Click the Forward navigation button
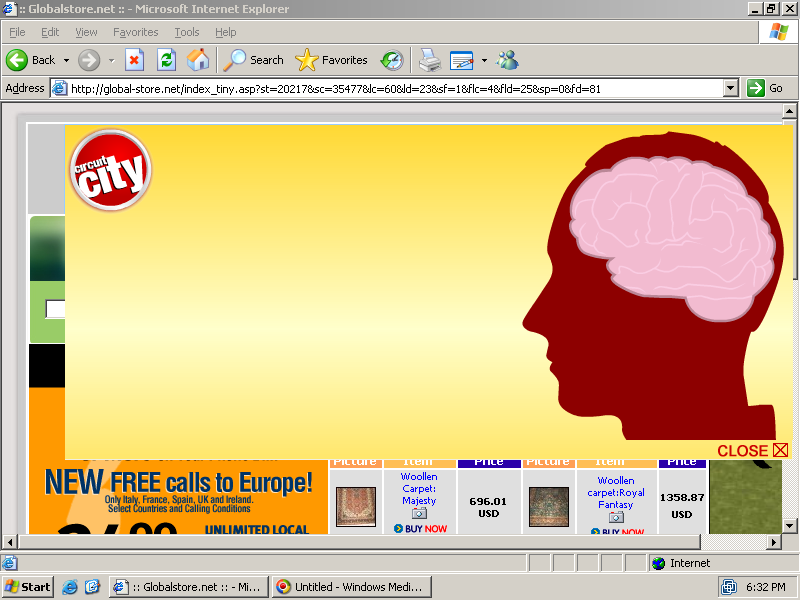800x600 pixels. tap(89, 60)
